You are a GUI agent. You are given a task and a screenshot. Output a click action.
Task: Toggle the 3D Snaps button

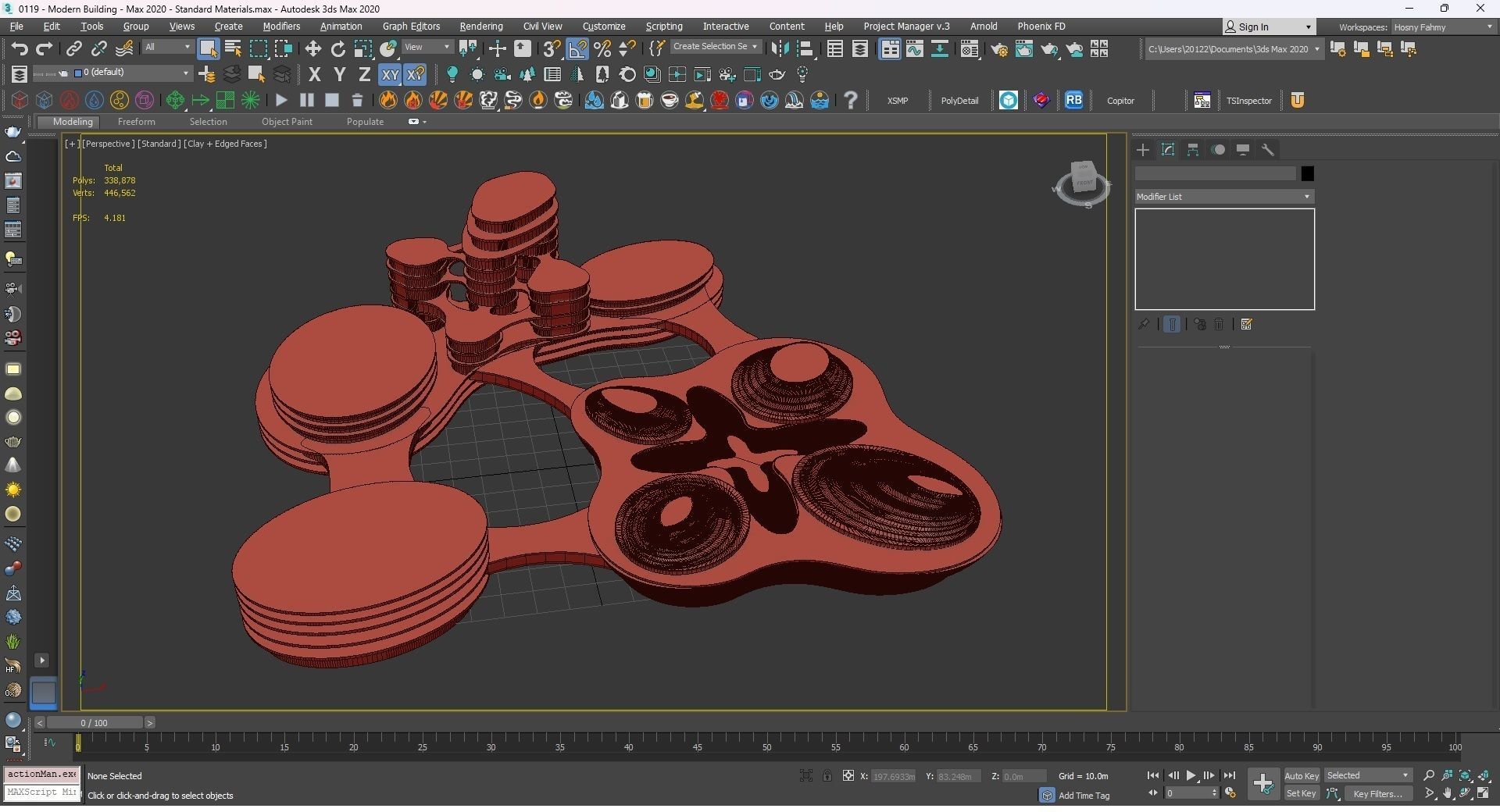(x=552, y=49)
